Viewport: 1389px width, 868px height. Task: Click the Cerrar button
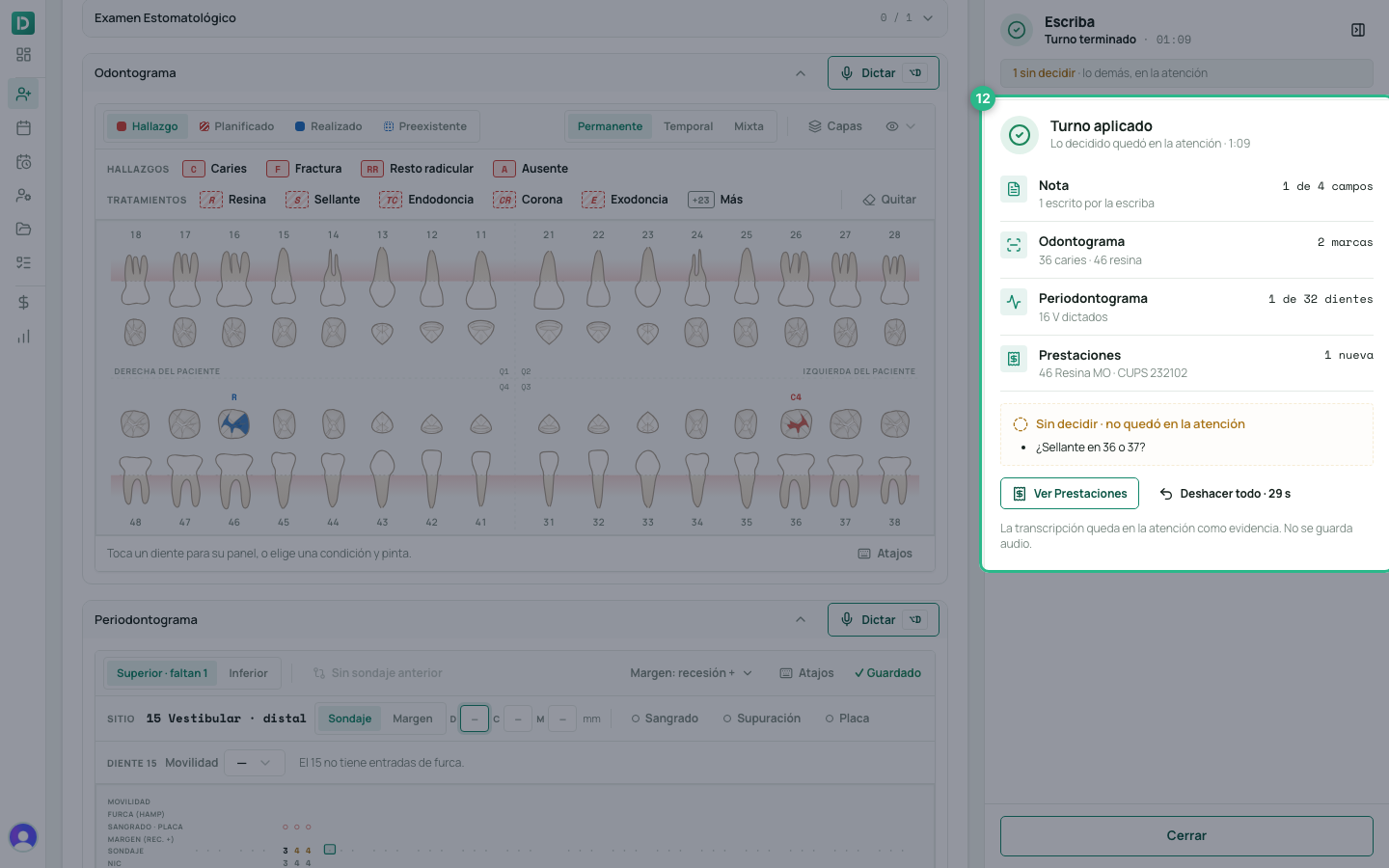click(x=1186, y=836)
